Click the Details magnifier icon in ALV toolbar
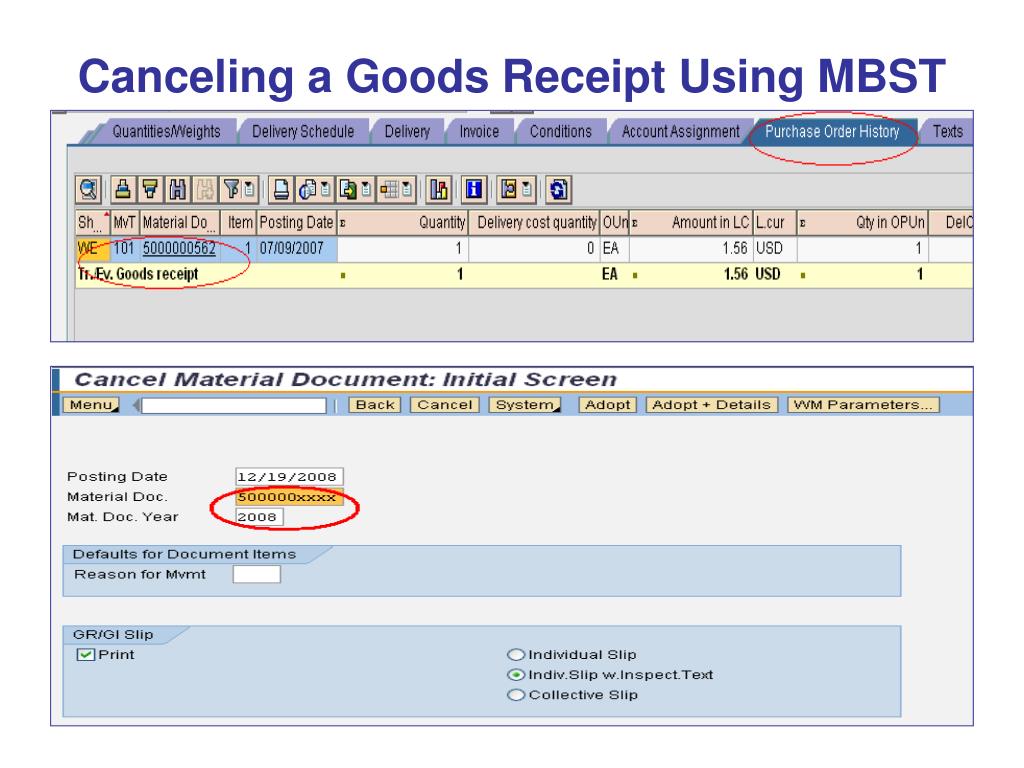1024x768 pixels. click(88, 189)
